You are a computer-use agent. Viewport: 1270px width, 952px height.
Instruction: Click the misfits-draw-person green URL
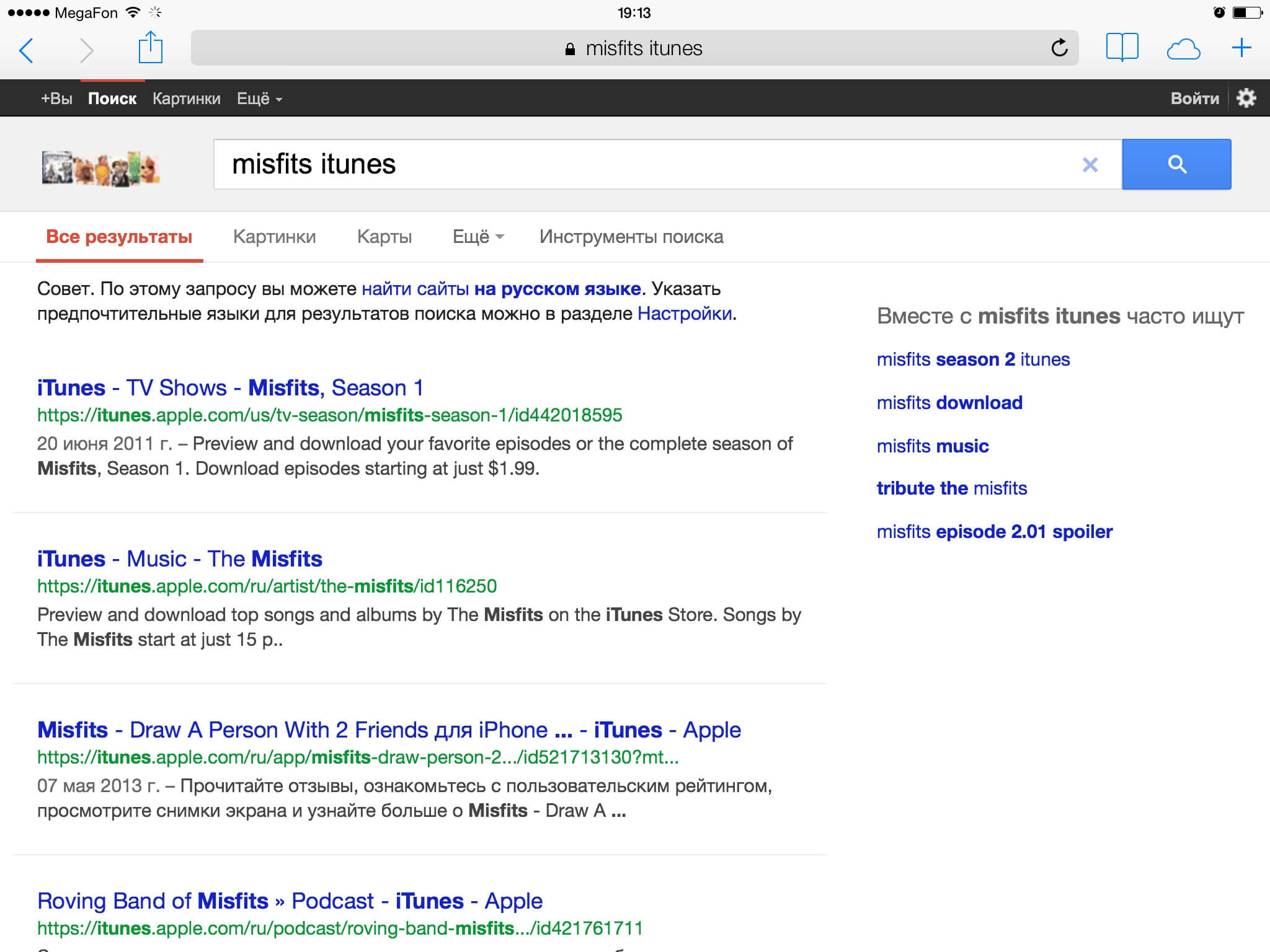tap(358, 757)
